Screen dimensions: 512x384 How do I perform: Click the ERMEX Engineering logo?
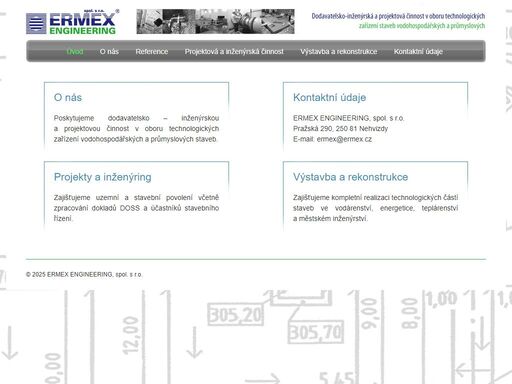[x=73, y=22]
